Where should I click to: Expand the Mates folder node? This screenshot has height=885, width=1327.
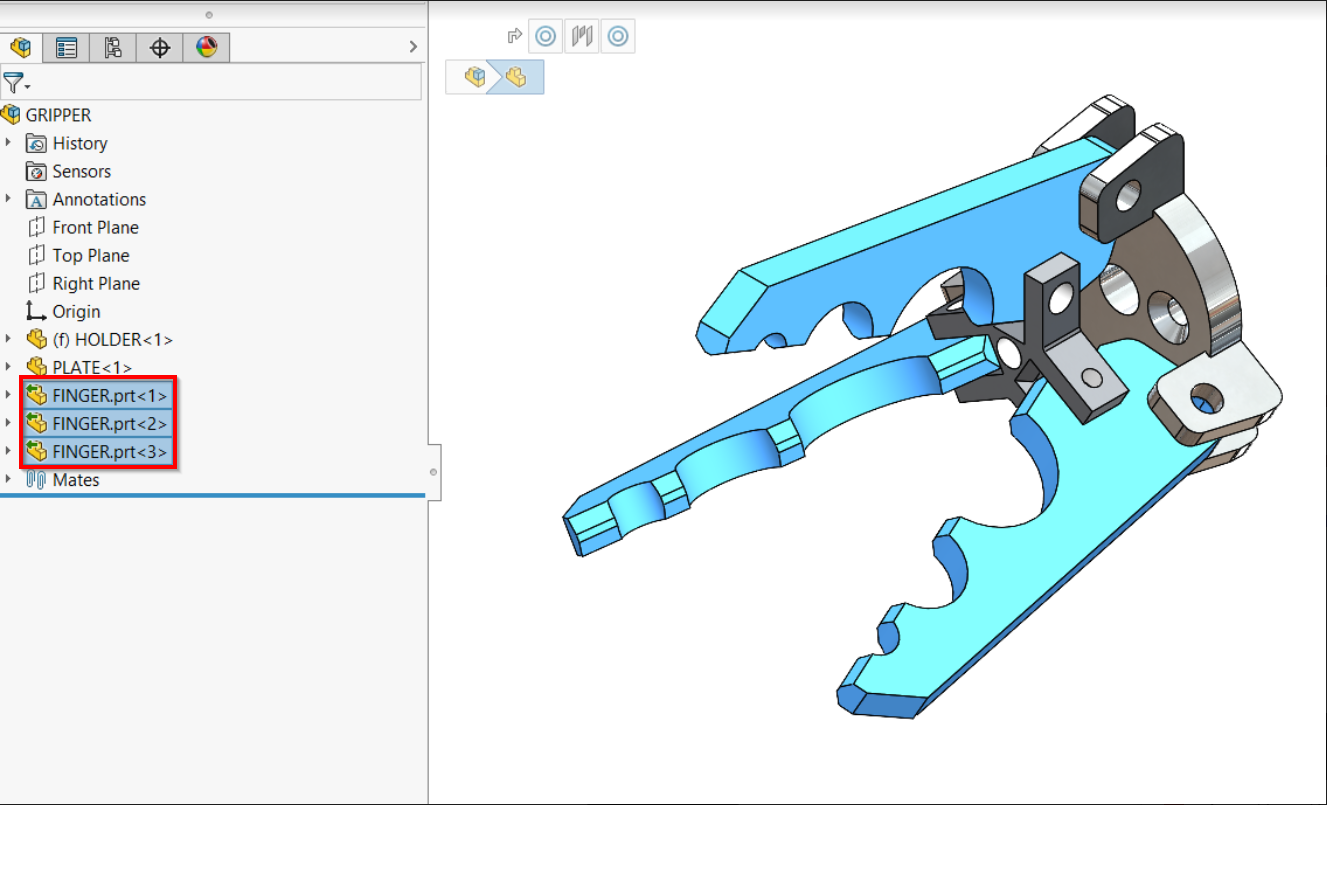click(x=9, y=479)
